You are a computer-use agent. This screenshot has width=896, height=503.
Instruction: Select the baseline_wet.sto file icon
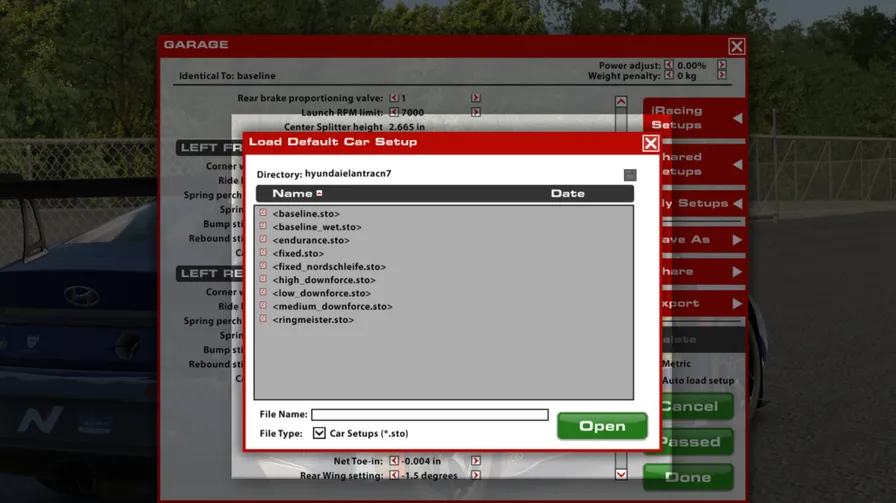pyautogui.click(x=263, y=226)
